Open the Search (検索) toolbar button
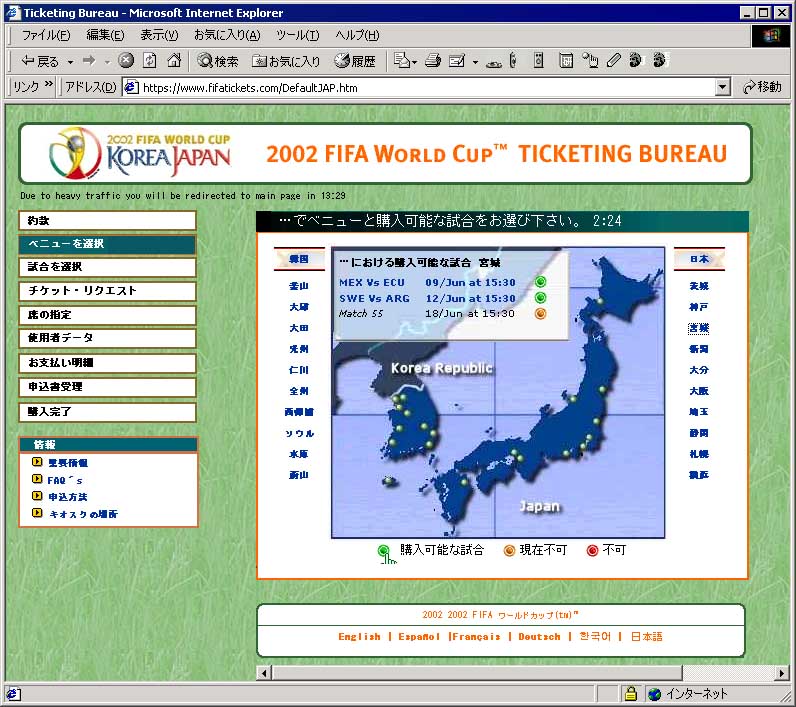 [218, 61]
